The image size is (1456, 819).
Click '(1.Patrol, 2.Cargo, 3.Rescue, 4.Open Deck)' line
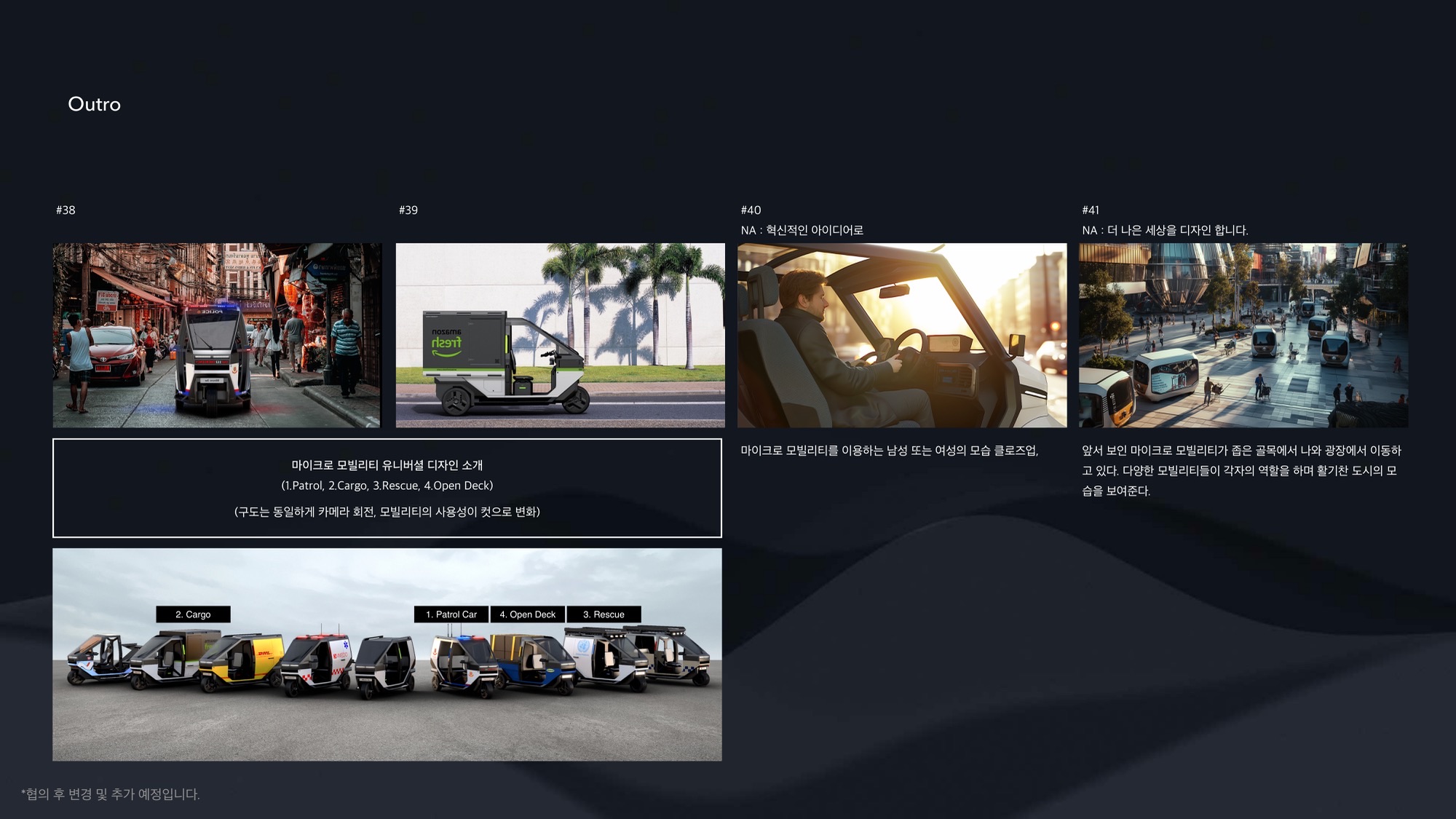pyautogui.click(x=387, y=485)
